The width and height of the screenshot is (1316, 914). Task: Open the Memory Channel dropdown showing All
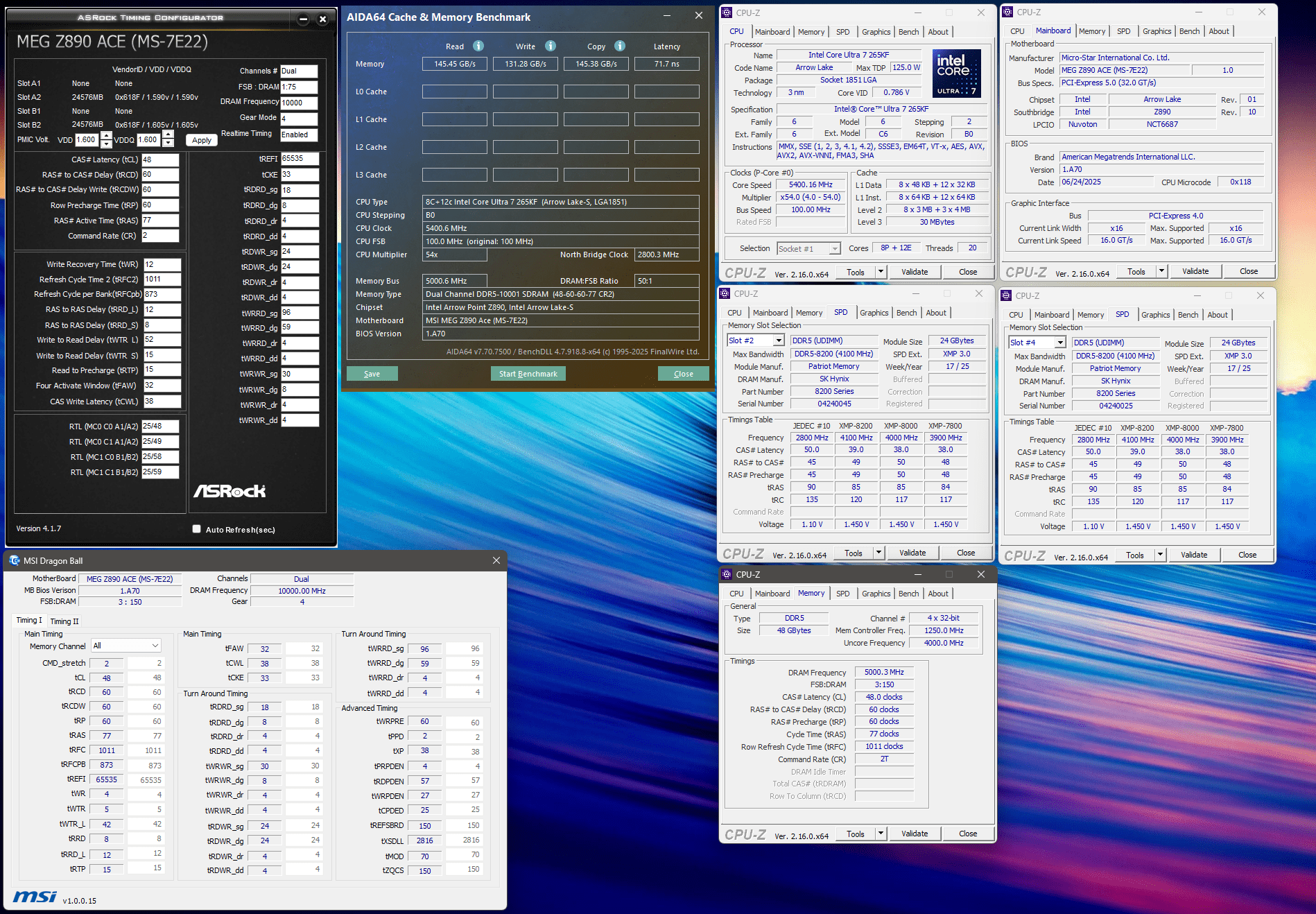tap(126, 646)
